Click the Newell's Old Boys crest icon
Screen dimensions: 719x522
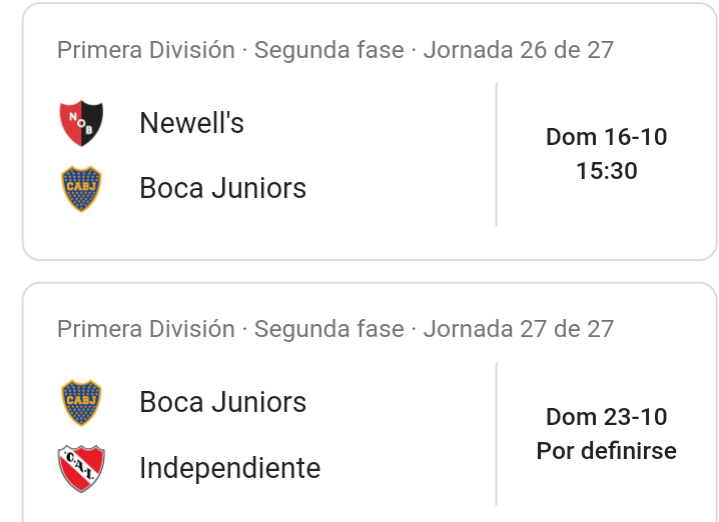point(82,123)
